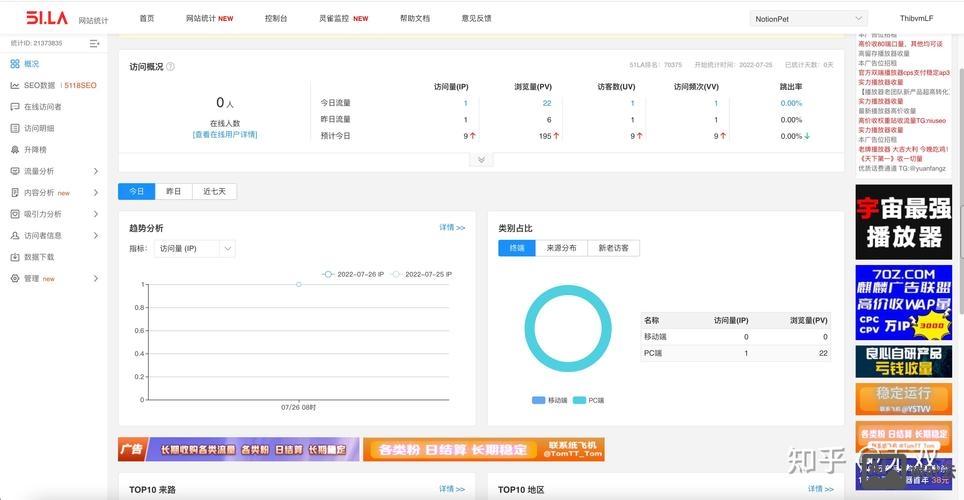Open 详情 link in TOP10 地区
The height and width of the screenshot is (500, 964).
pyautogui.click(x=821, y=489)
